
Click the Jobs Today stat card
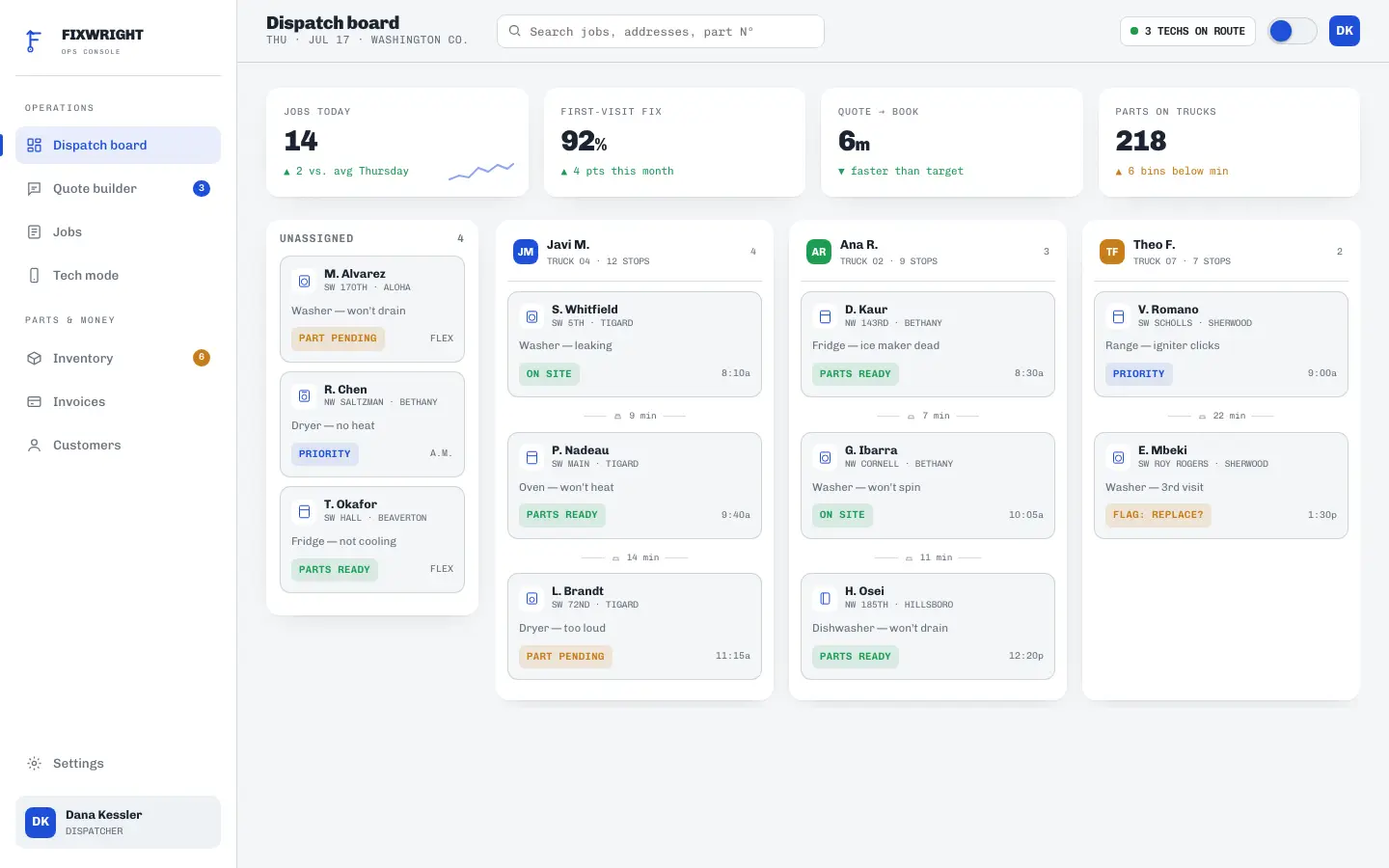coord(397,143)
